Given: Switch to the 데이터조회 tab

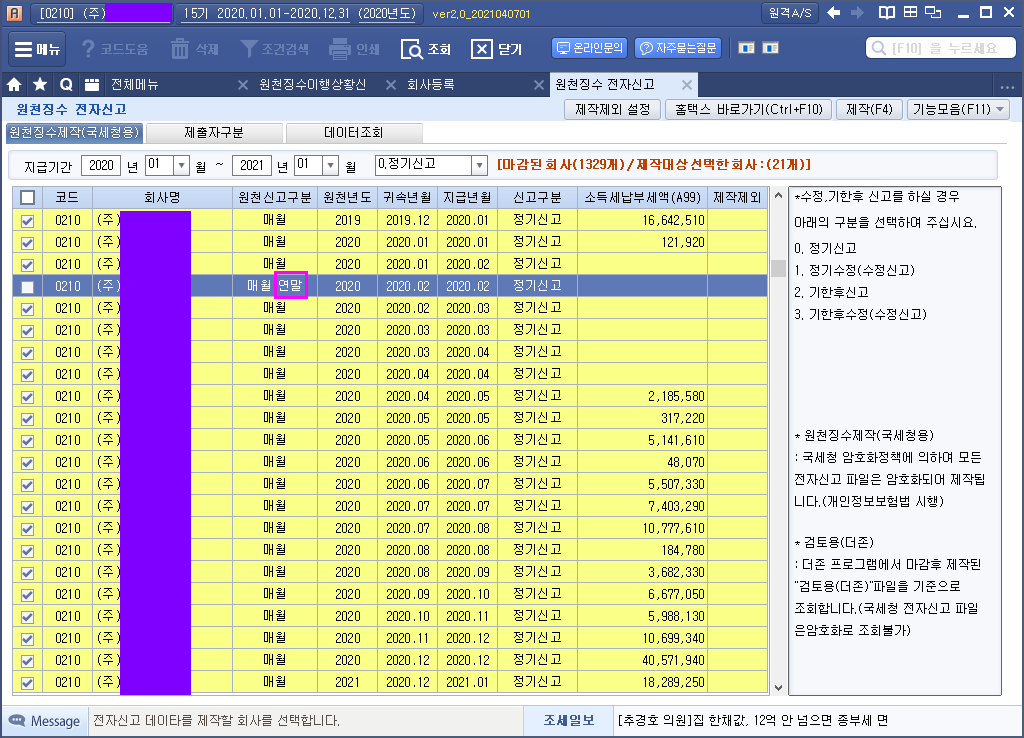Looking at the screenshot, I should pos(353,132).
